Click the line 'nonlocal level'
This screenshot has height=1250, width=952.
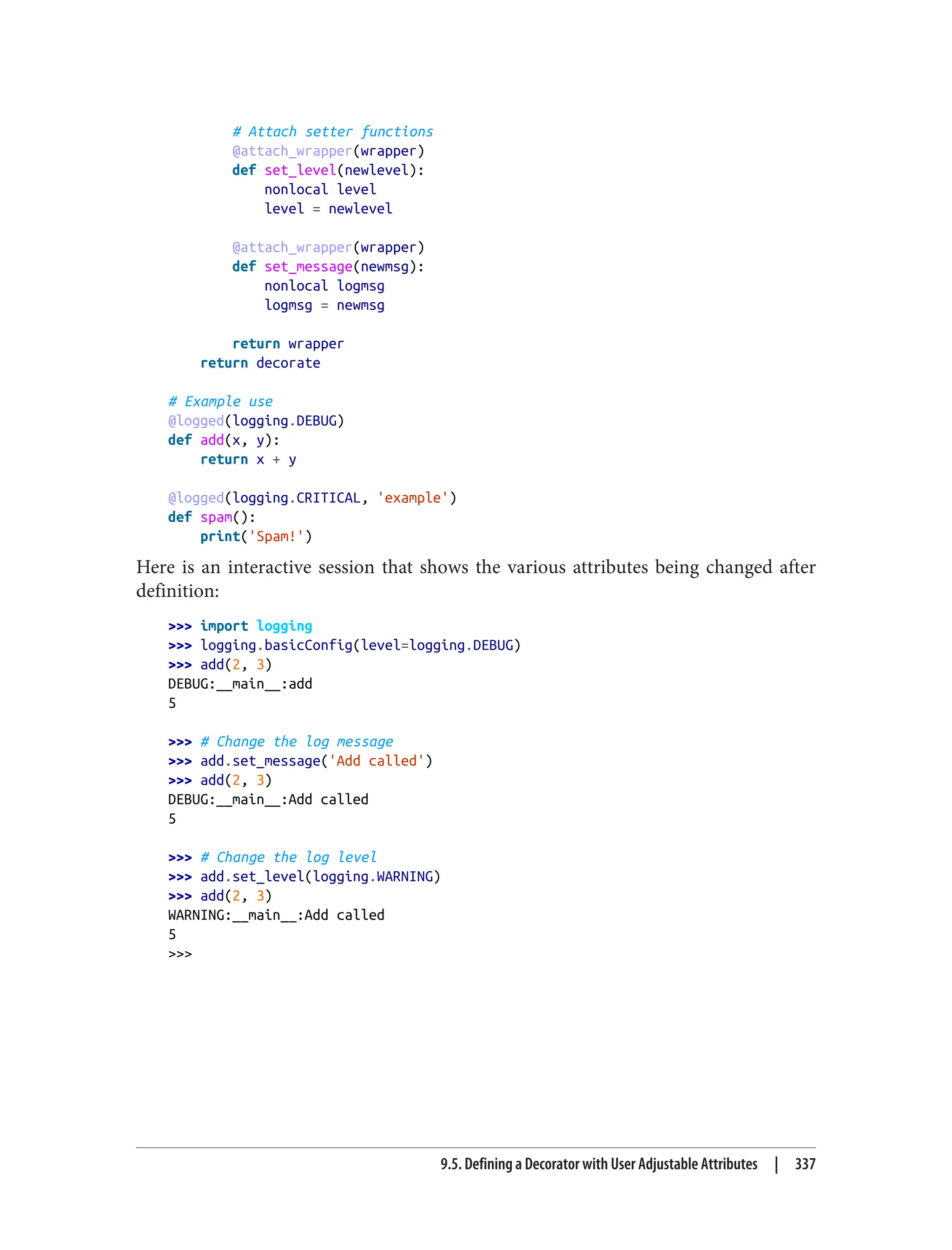click(320, 189)
